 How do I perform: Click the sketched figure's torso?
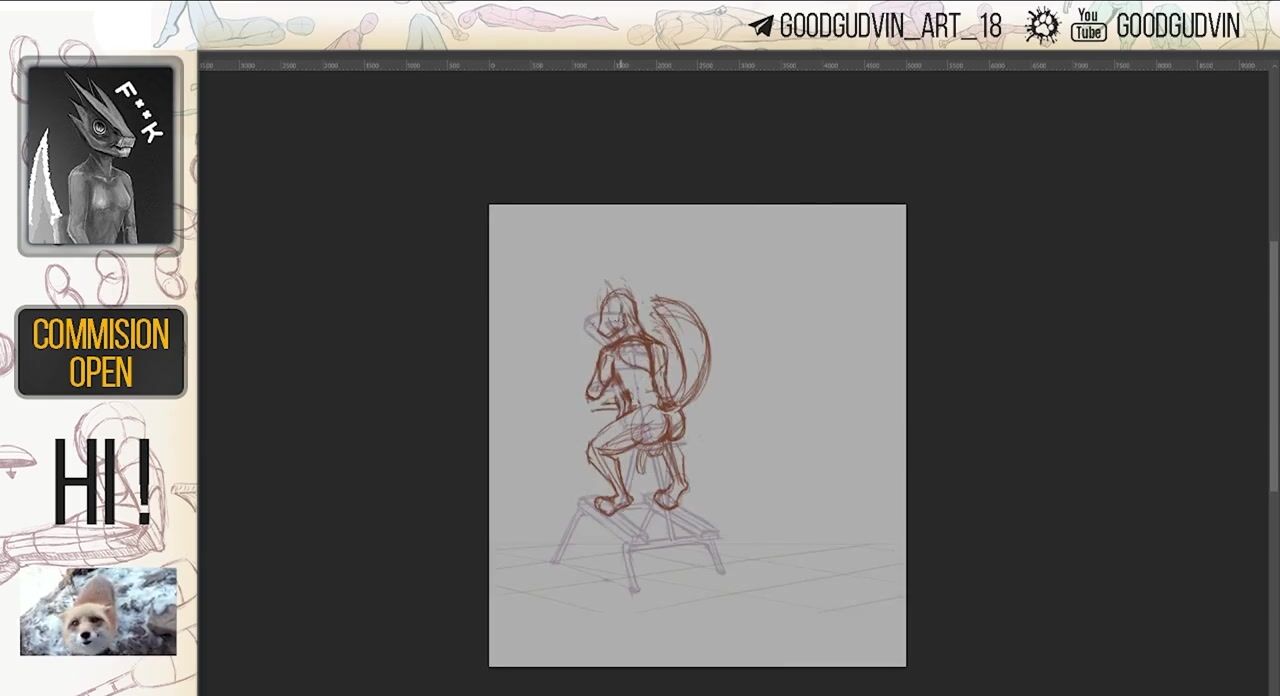[625, 380]
